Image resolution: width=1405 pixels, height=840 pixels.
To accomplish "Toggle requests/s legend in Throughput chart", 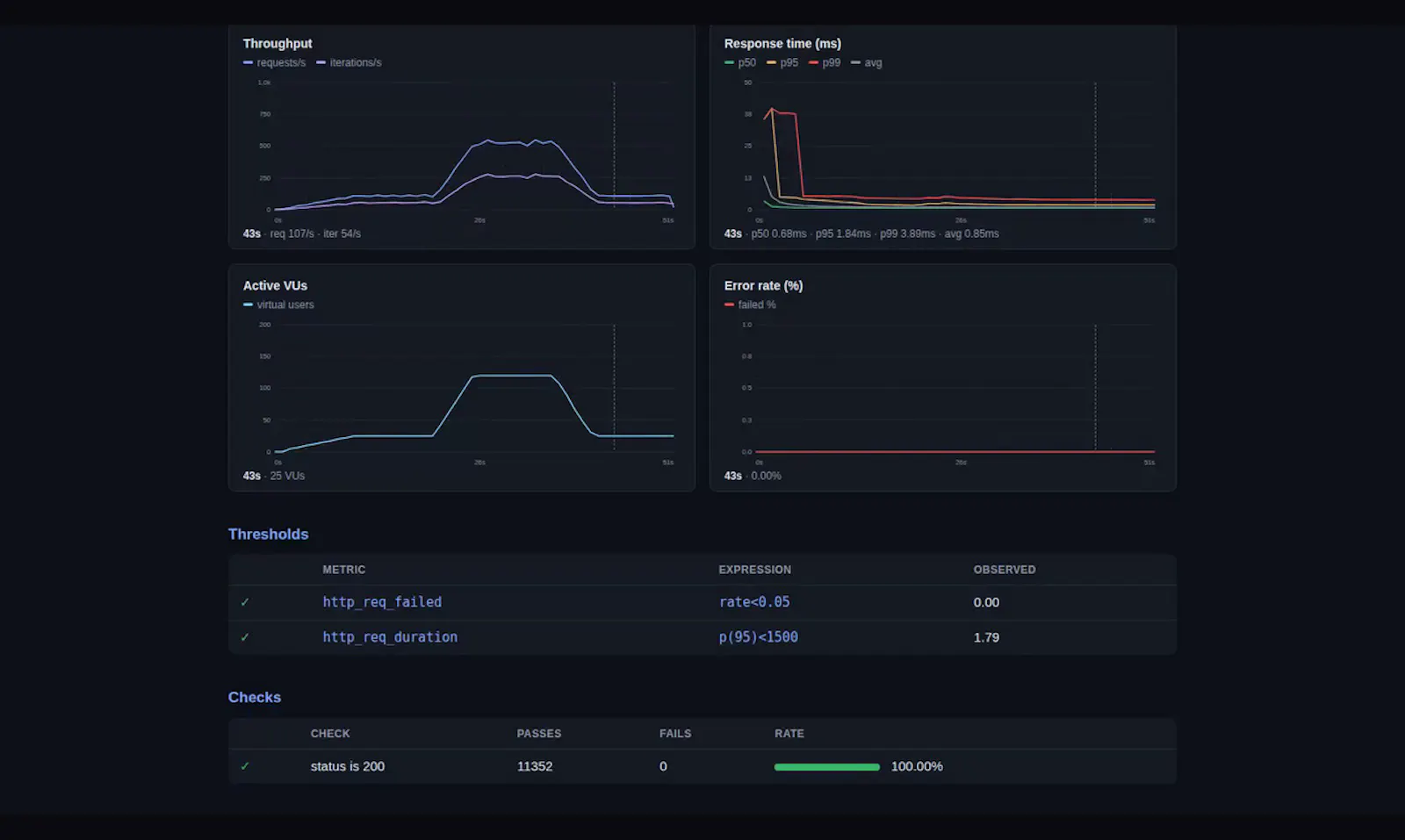I will (274, 63).
